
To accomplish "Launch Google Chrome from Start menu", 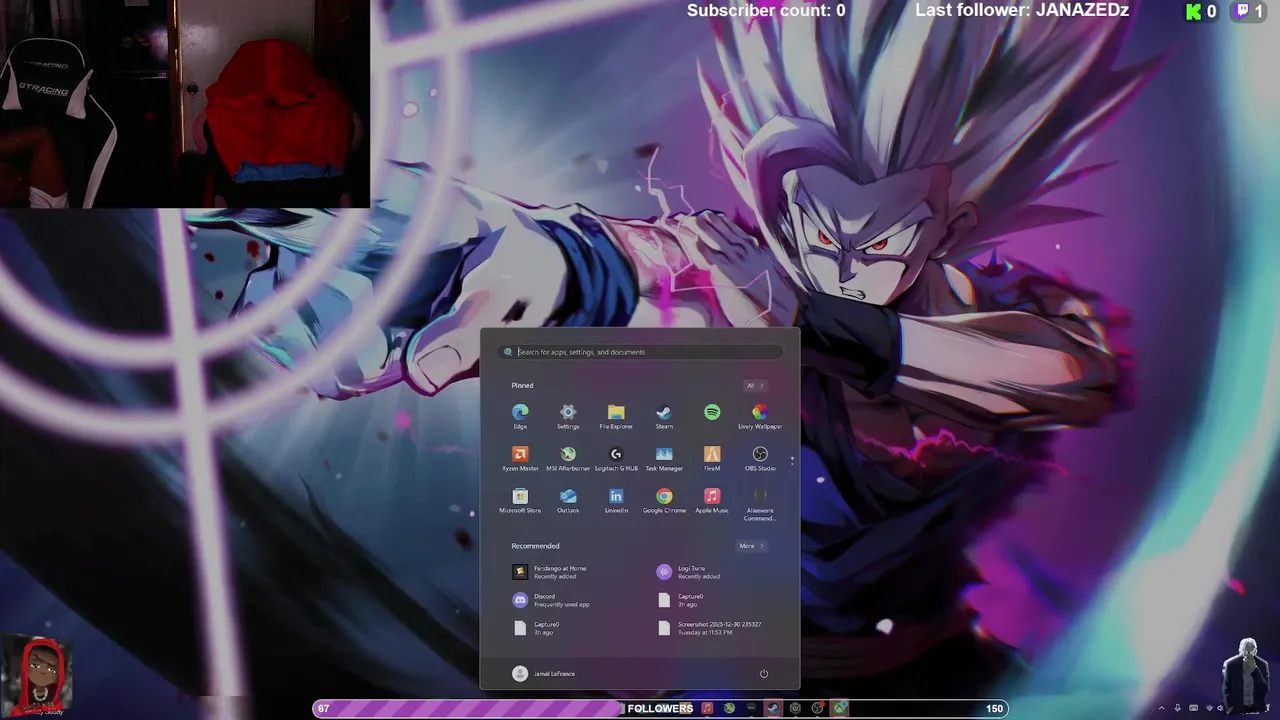I will pos(664,500).
